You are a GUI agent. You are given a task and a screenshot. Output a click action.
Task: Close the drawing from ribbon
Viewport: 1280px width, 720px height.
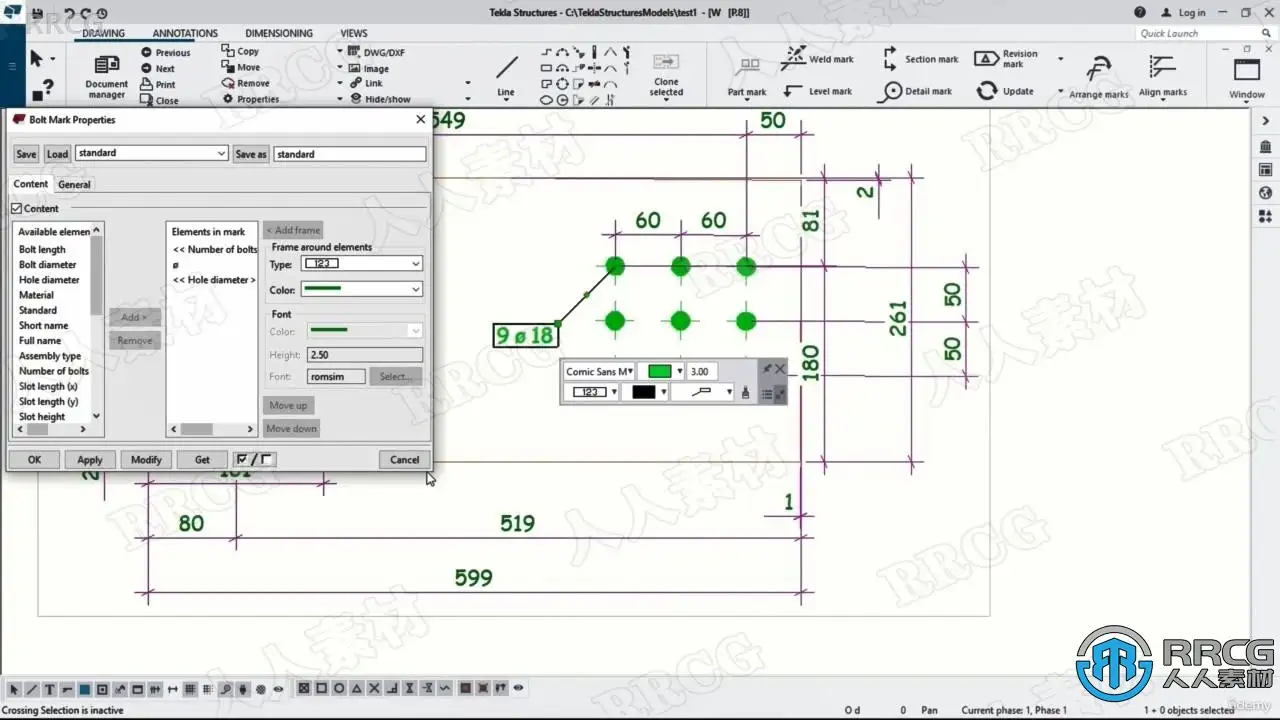tap(159, 101)
